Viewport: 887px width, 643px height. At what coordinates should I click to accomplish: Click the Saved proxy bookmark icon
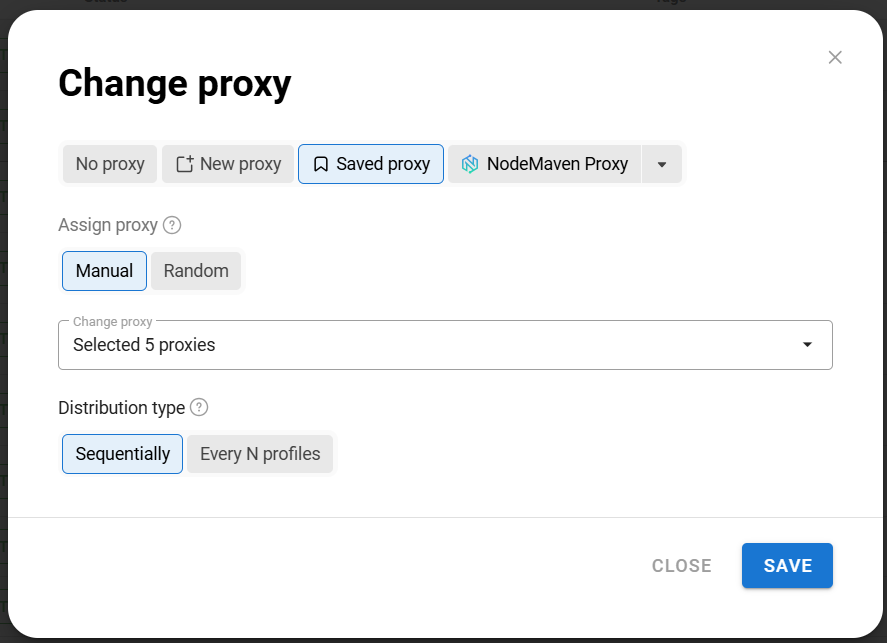point(321,164)
